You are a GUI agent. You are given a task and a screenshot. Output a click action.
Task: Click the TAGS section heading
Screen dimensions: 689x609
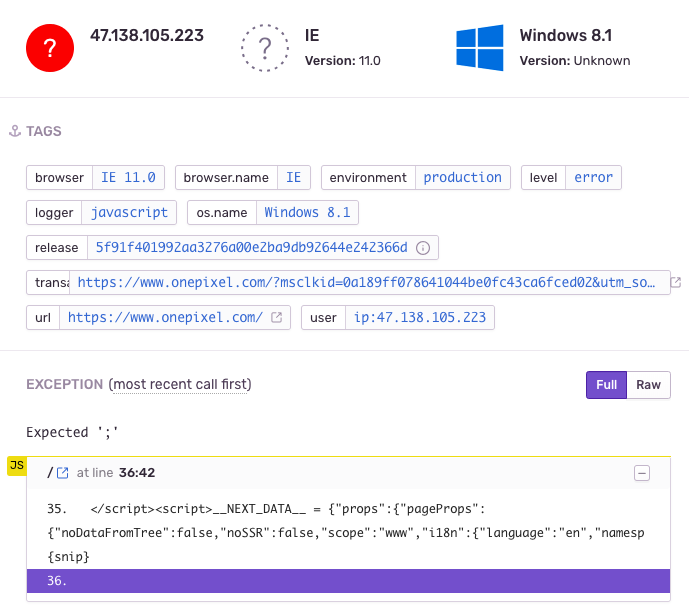44,131
